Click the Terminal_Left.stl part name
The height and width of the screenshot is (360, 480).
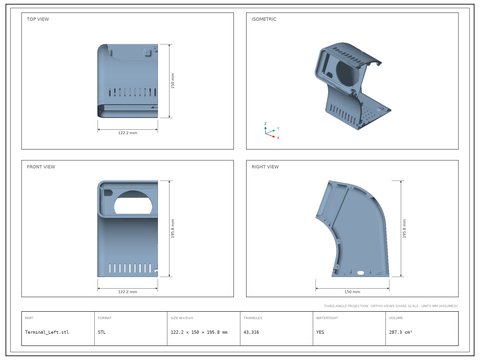coord(47,332)
